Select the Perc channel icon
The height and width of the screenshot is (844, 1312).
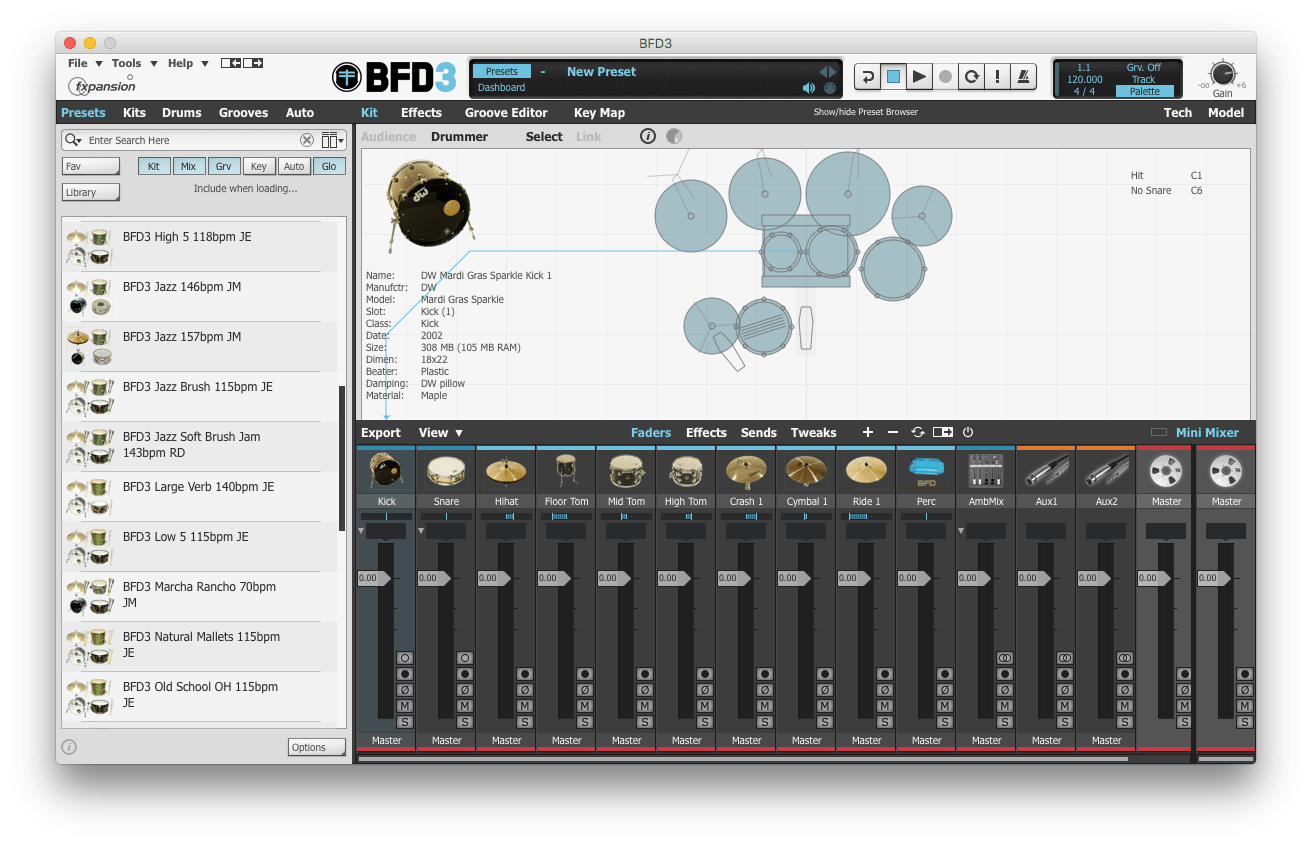pos(926,471)
